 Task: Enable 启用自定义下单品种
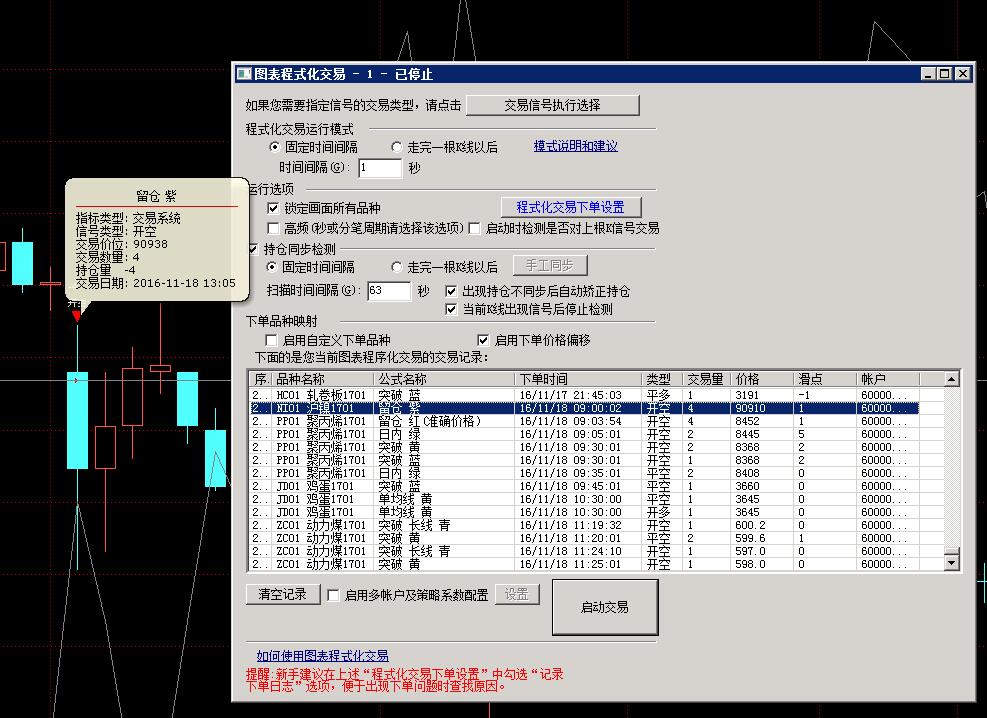pos(271,340)
